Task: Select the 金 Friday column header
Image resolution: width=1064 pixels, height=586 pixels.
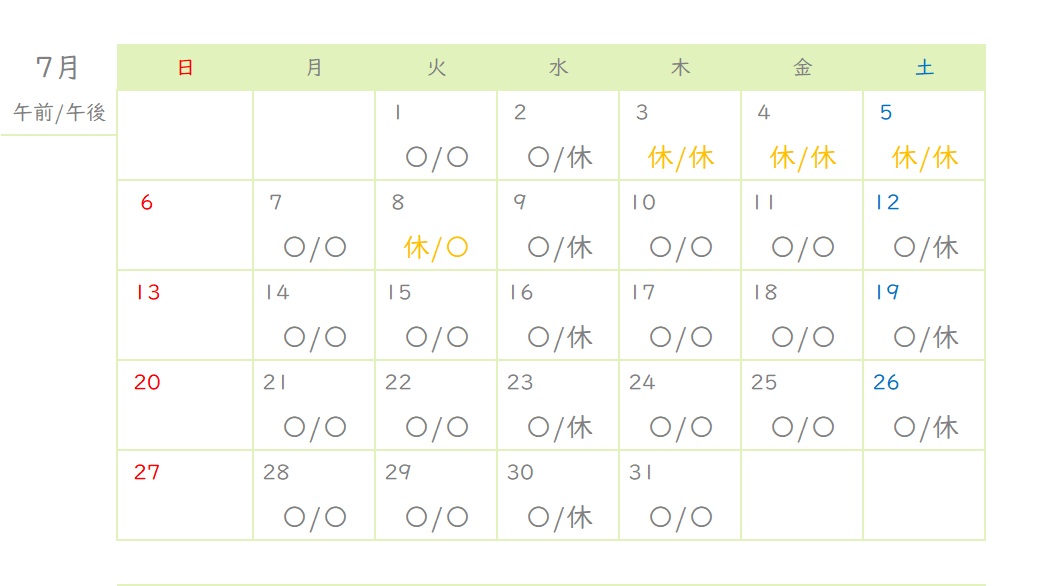Action: coord(802,68)
